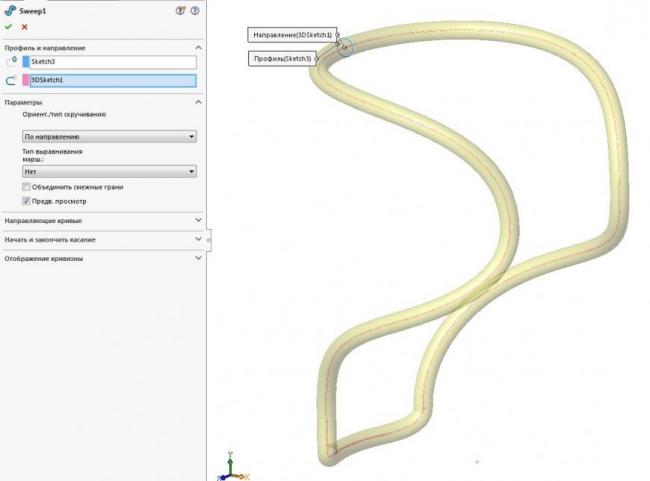The width and height of the screenshot is (650, 481).
Task: Click the Профиль(Sketch3) callout label
Action: 282,58
